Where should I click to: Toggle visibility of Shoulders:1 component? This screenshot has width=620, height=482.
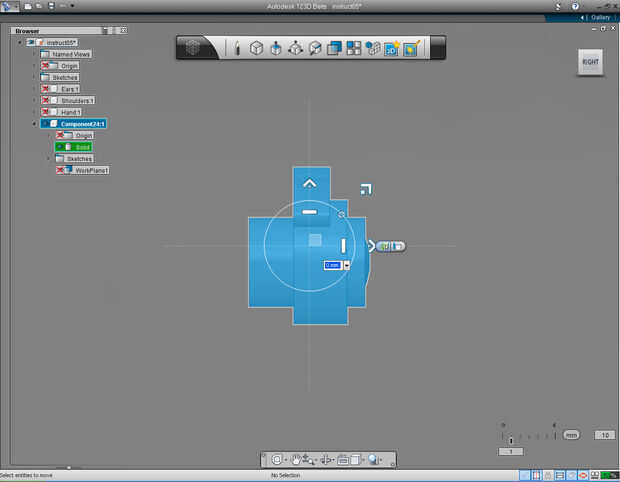45,100
